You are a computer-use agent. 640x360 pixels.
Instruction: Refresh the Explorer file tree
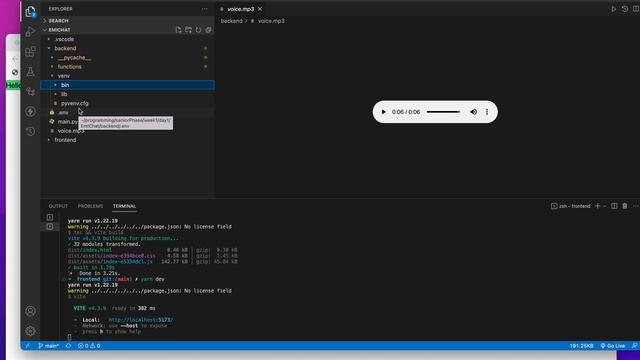tap(198, 30)
